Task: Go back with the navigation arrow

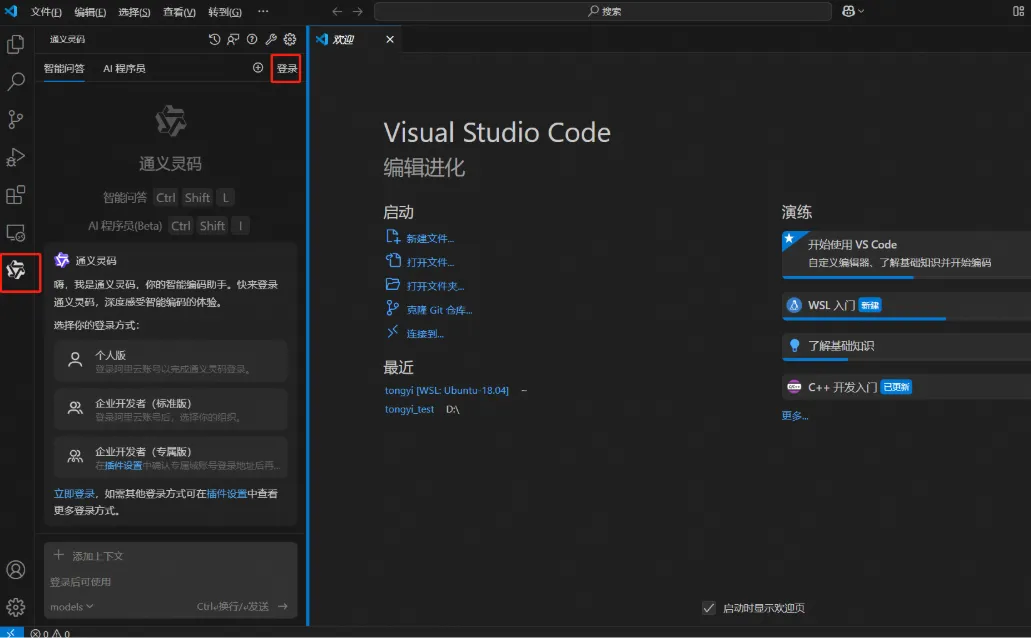Action: coord(337,11)
